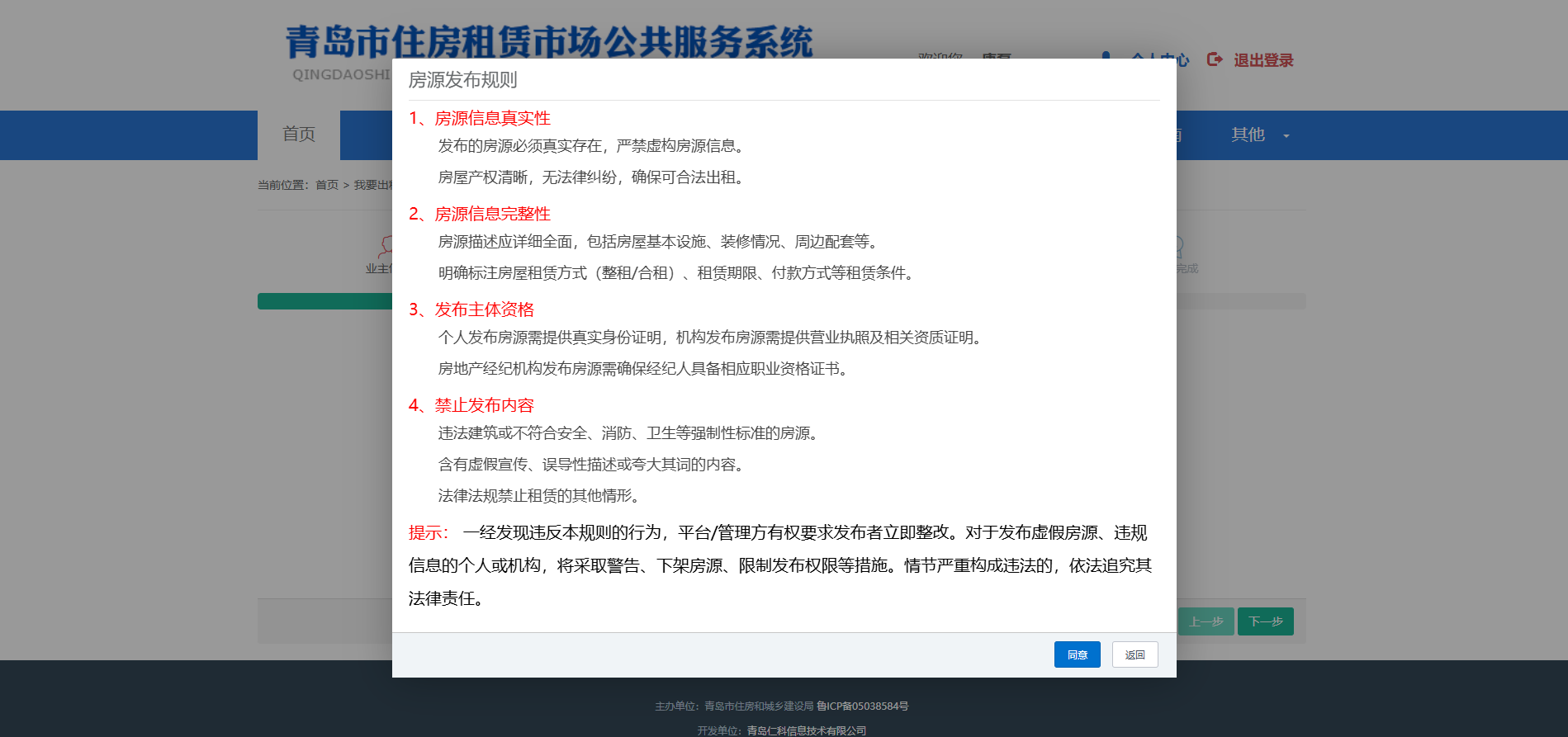
Task: Click the 同意 button to accept rules
Action: coord(1077,654)
